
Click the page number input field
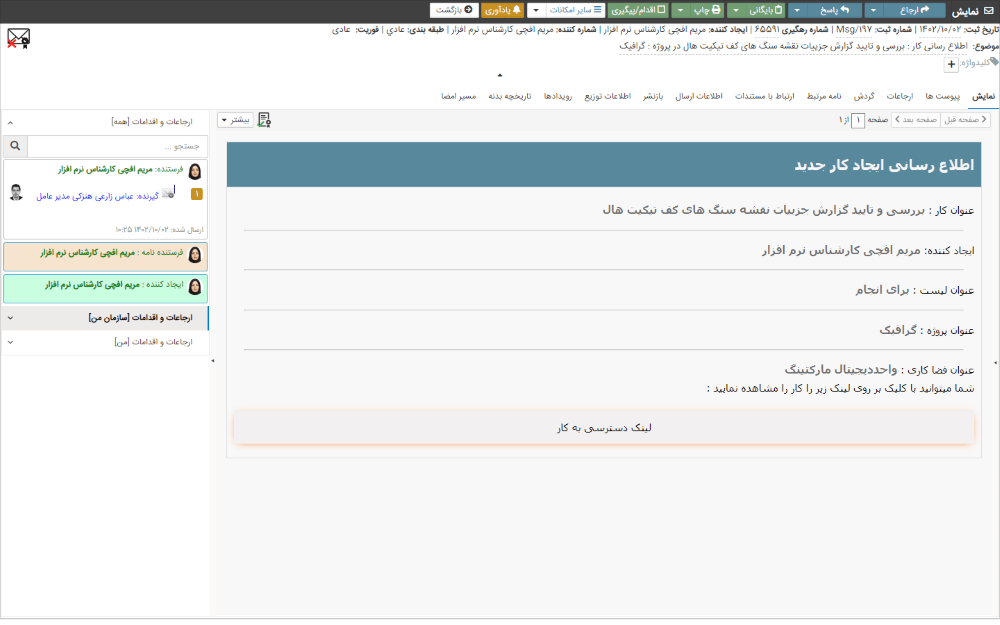coord(858,120)
